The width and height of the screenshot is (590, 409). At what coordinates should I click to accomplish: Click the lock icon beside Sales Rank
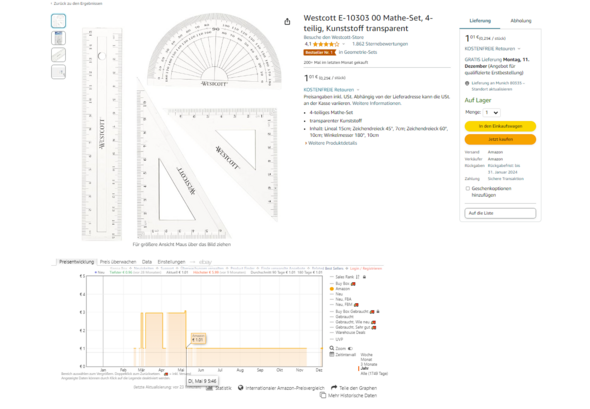[364, 277]
